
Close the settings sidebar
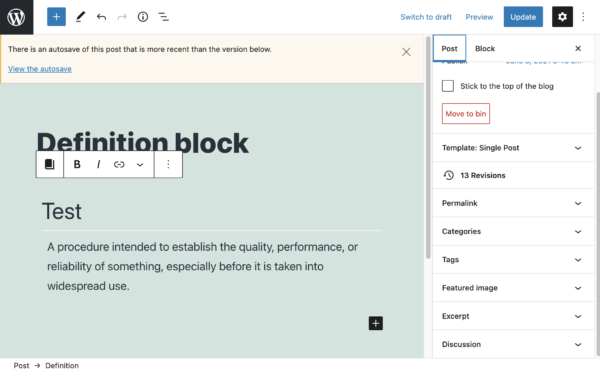coord(578,48)
